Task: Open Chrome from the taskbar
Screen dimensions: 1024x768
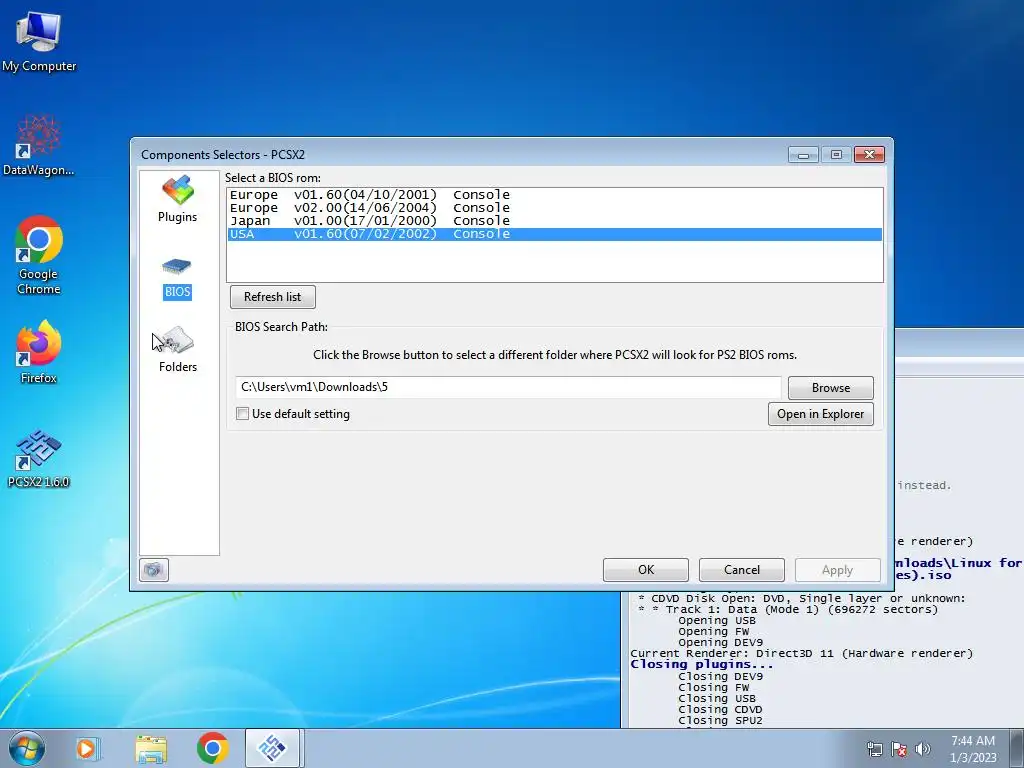Action: click(212, 748)
